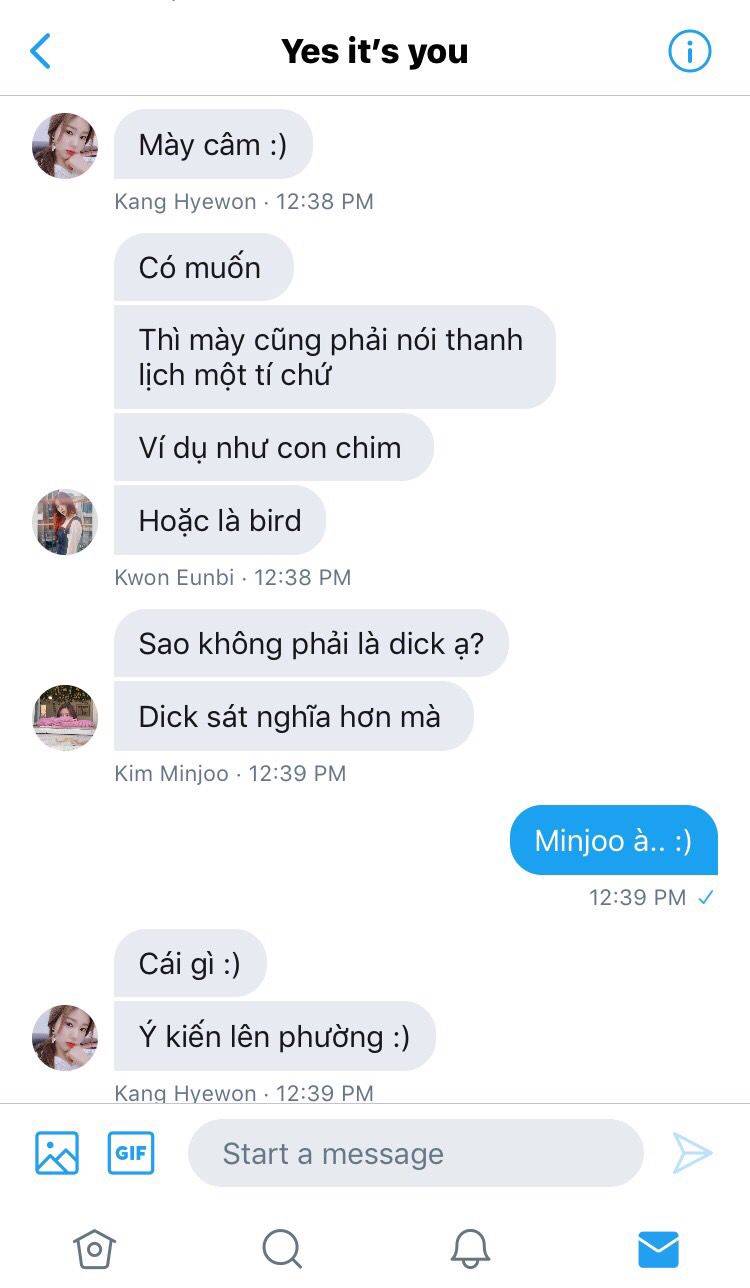This screenshot has height=1288, width=750.
Task: Select the Messages envelope tab
Action: (x=658, y=1249)
